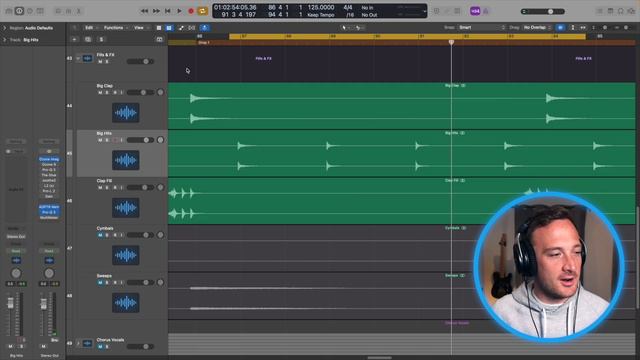
Task: Click the vertical auto zoom icon
Action: (x=573, y=27)
